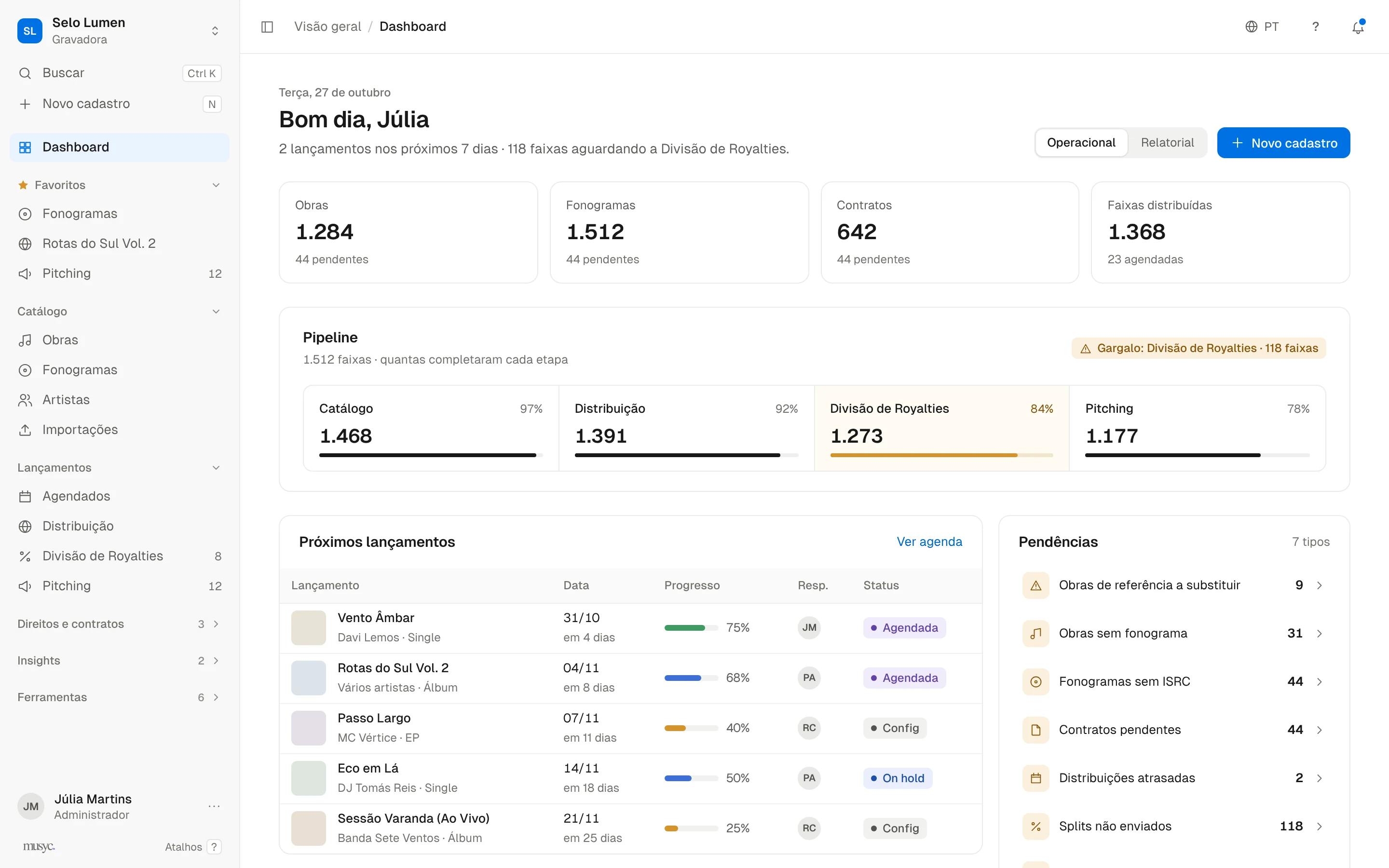1389x868 pixels.
Task: Click the search magnifier icon next to Buscar
Action: coord(25,73)
